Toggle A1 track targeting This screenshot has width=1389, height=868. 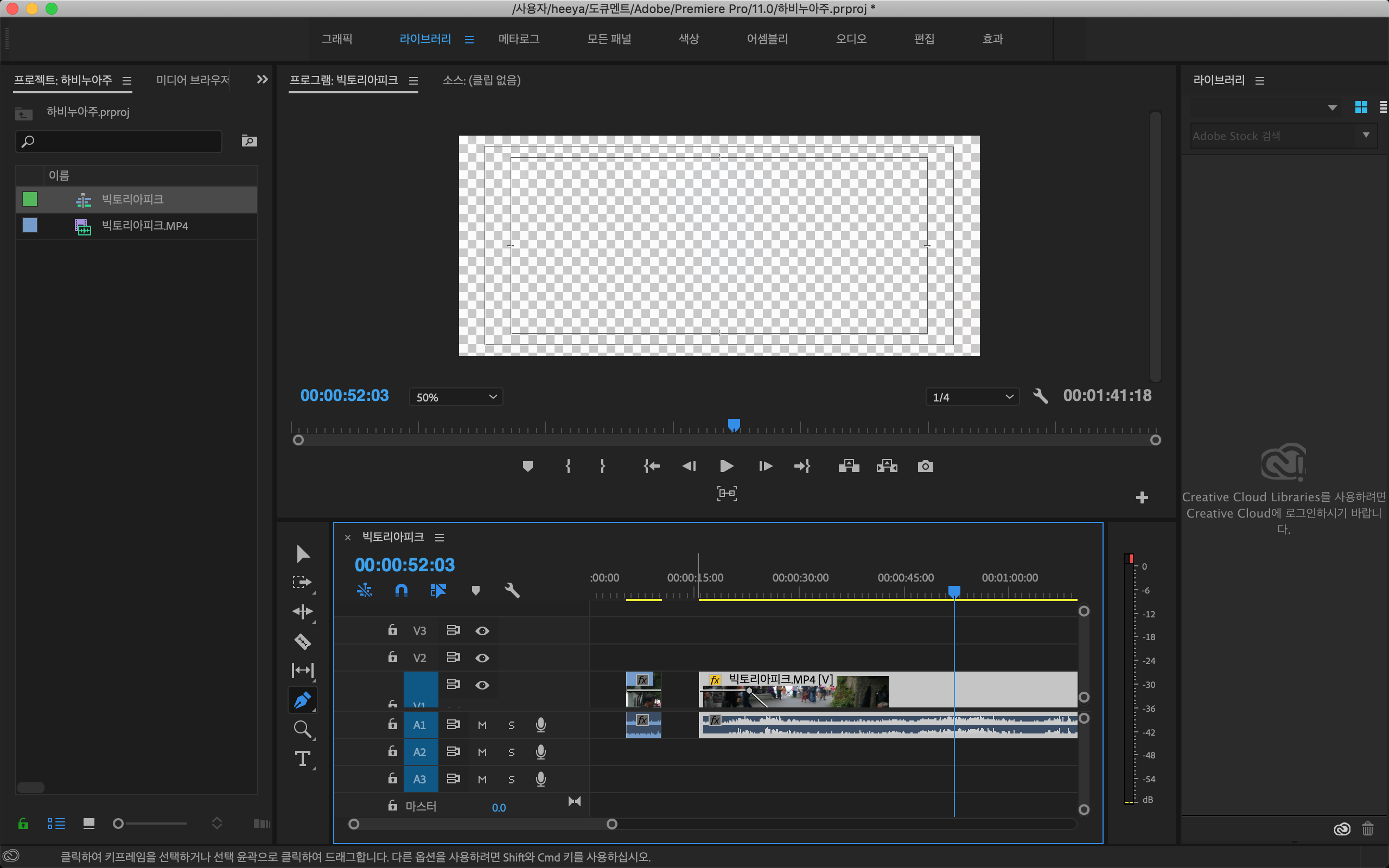click(x=420, y=725)
